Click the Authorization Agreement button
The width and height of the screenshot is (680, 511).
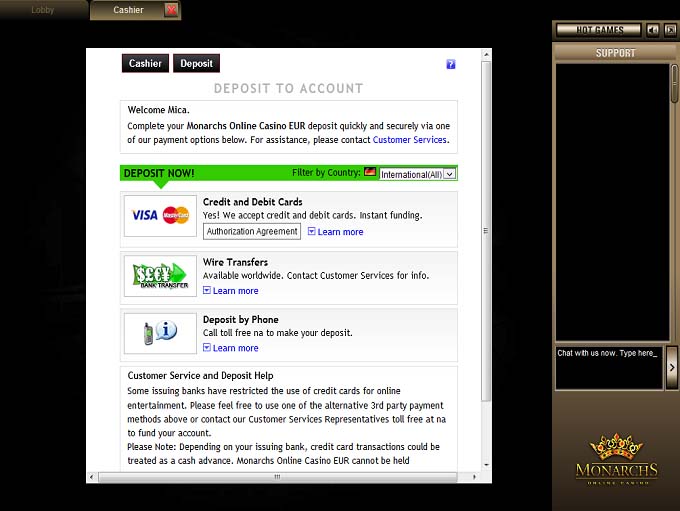(x=252, y=231)
